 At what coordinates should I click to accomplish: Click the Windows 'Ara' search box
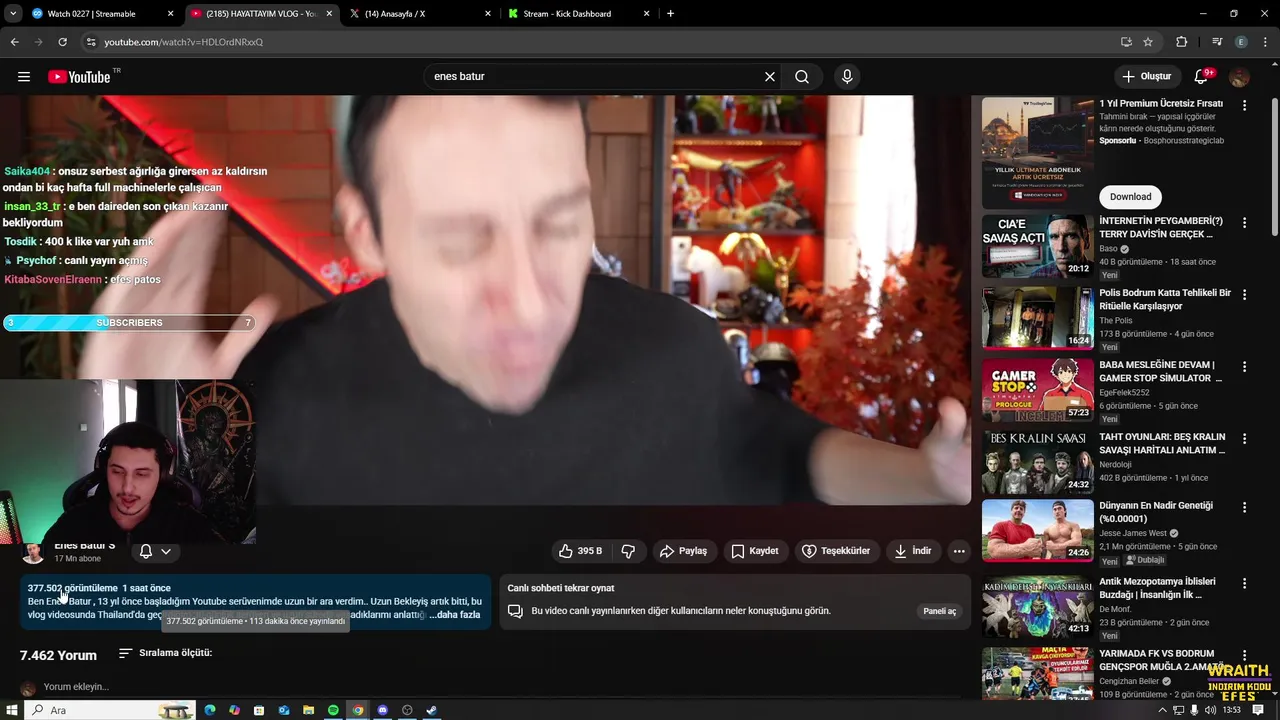(110, 710)
